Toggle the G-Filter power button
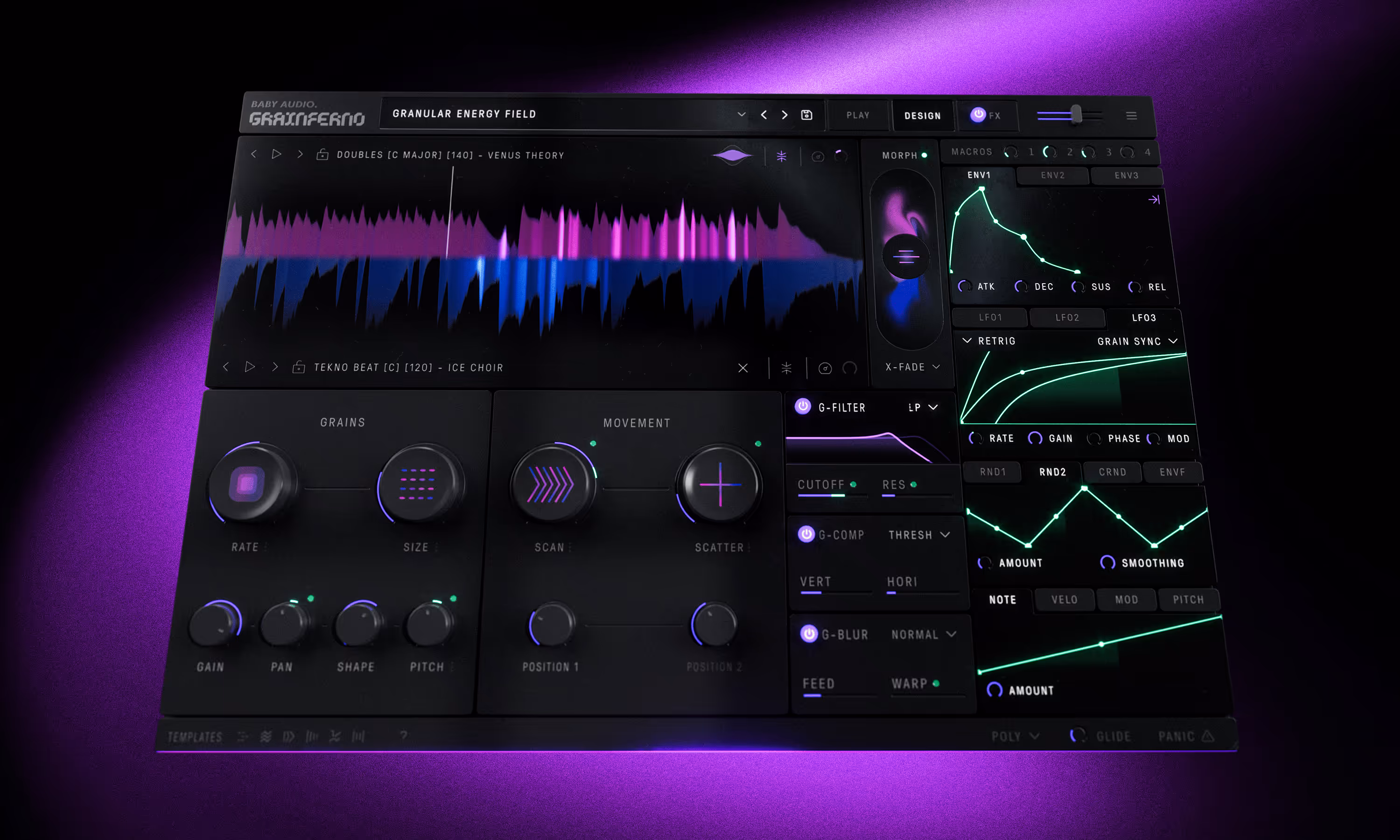Viewport: 1400px width, 840px height. (802, 406)
